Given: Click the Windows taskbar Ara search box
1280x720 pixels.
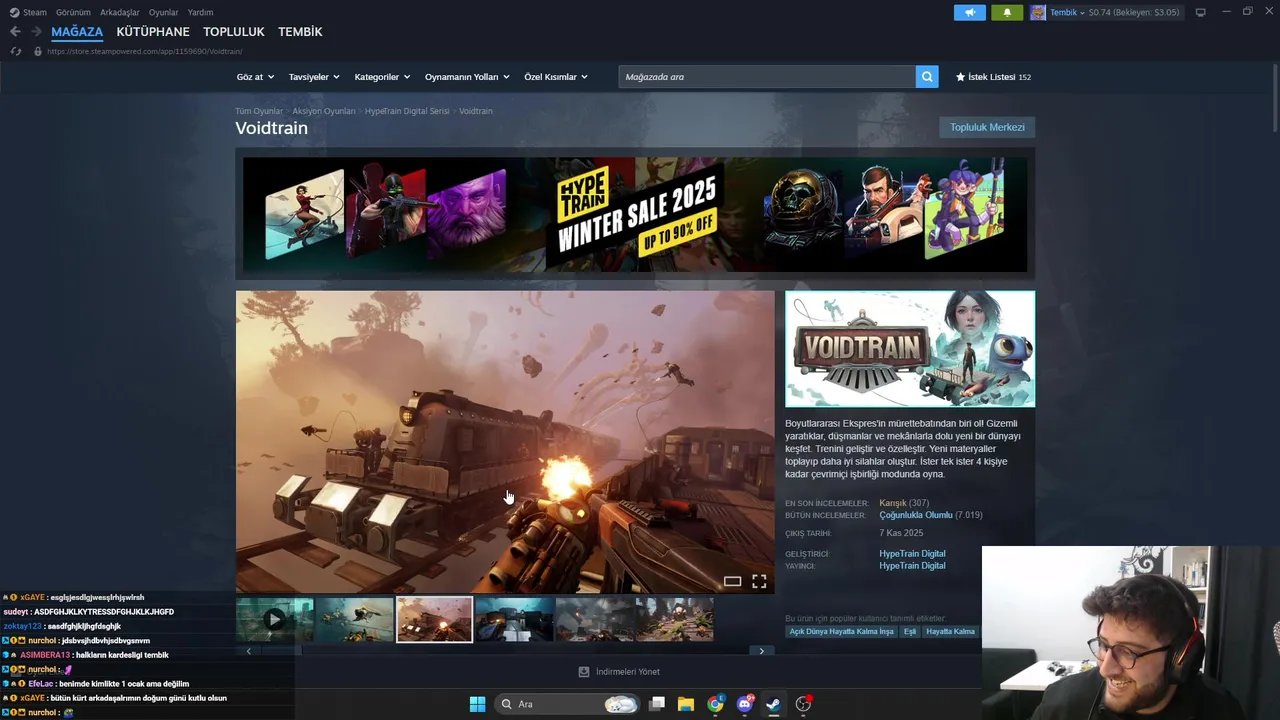Looking at the screenshot, I should (568, 704).
